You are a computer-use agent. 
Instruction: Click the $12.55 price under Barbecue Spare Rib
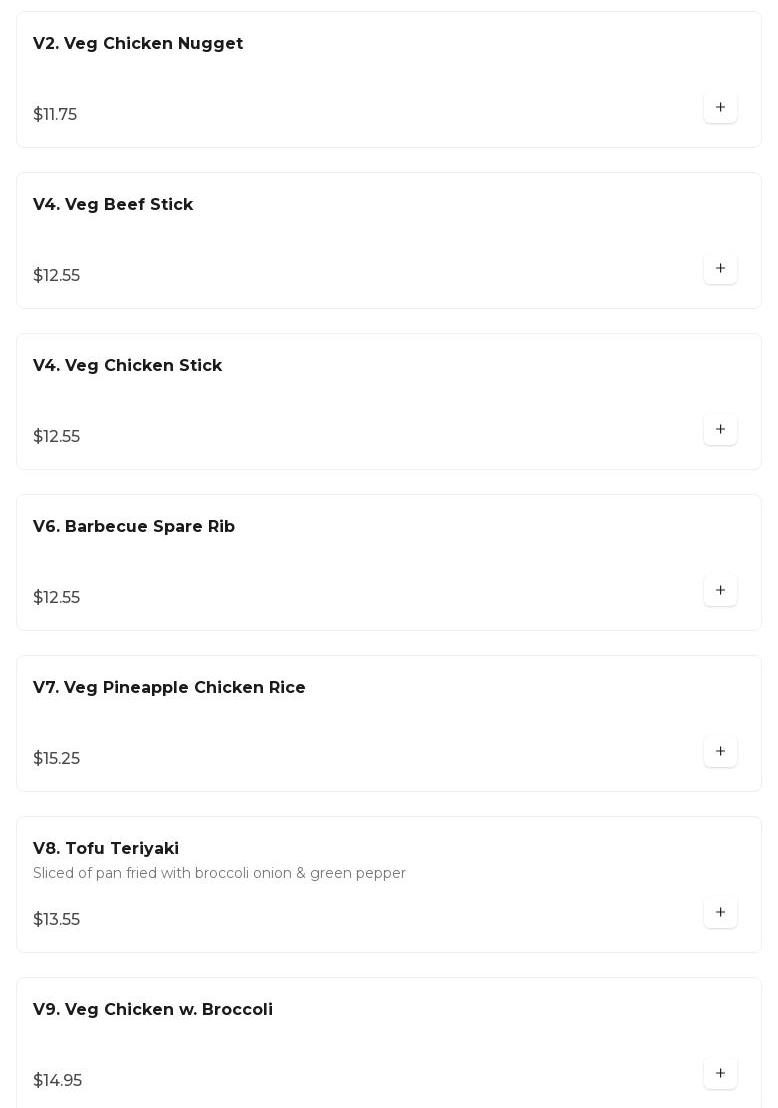pyautogui.click(x=56, y=598)
